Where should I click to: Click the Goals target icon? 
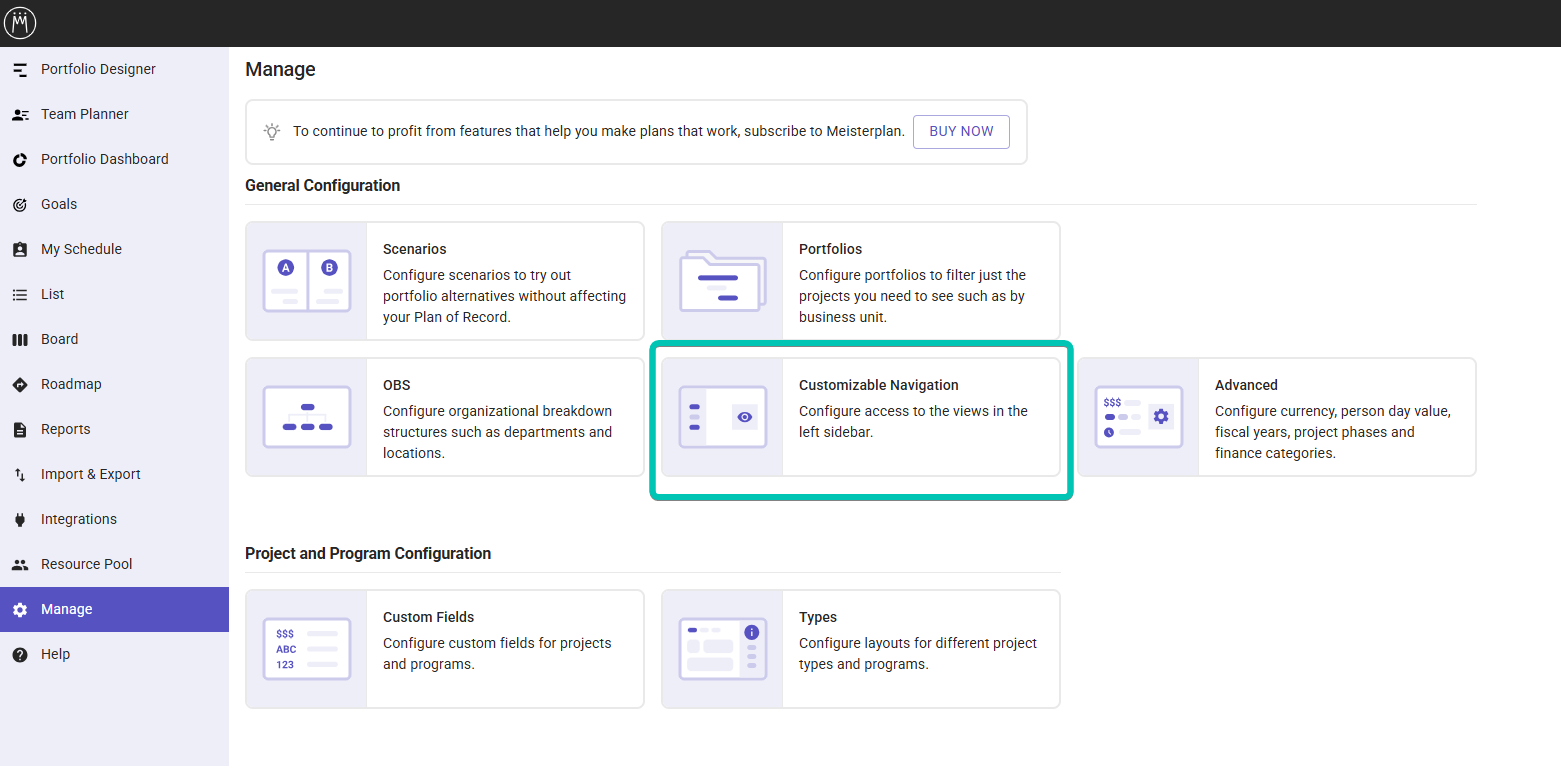coord(20,204)
